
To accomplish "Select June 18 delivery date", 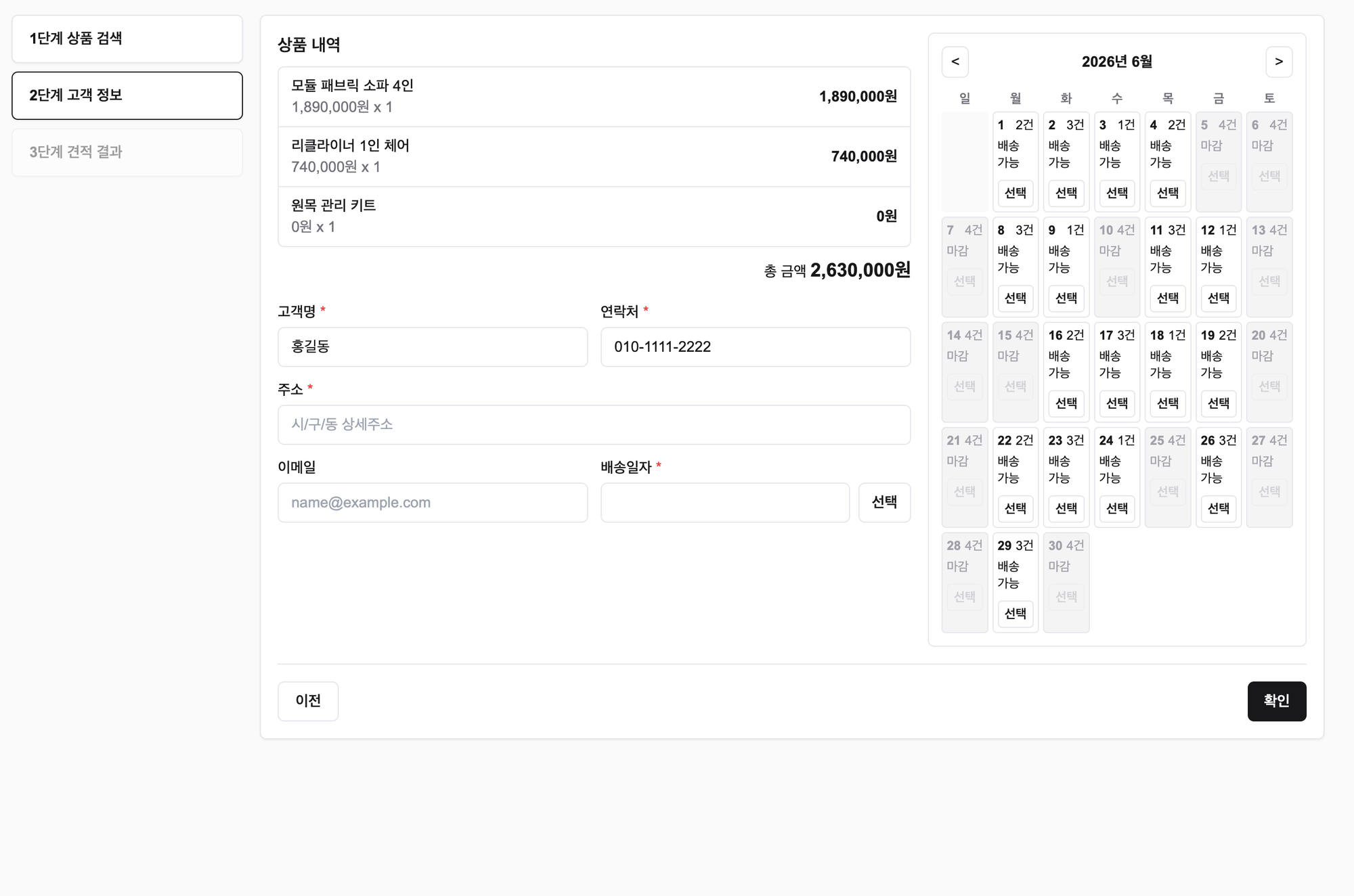I will (1167, 404).
